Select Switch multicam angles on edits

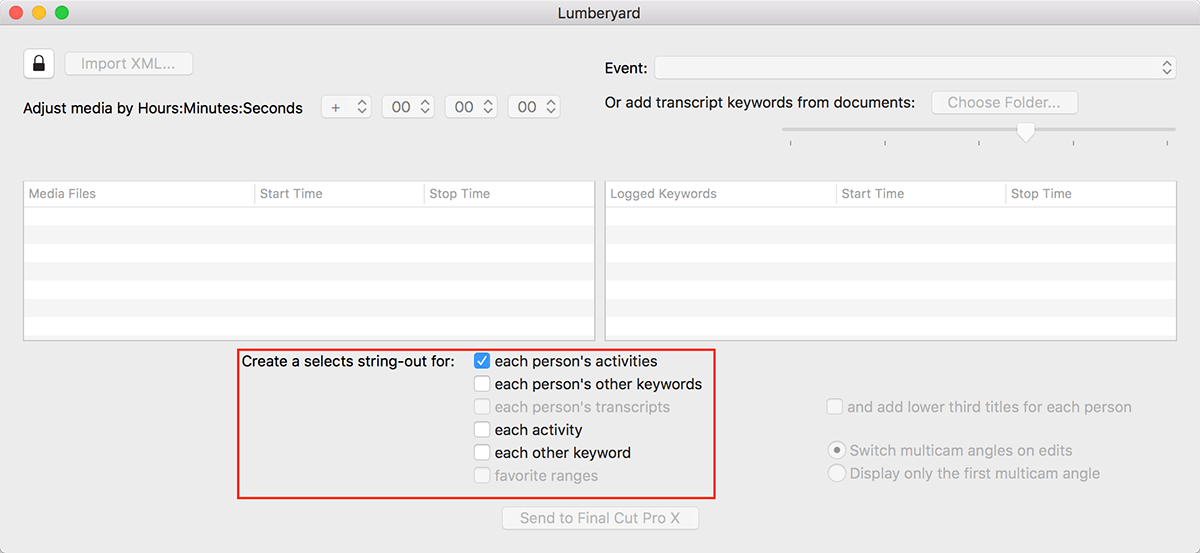(x=837, y=451)
